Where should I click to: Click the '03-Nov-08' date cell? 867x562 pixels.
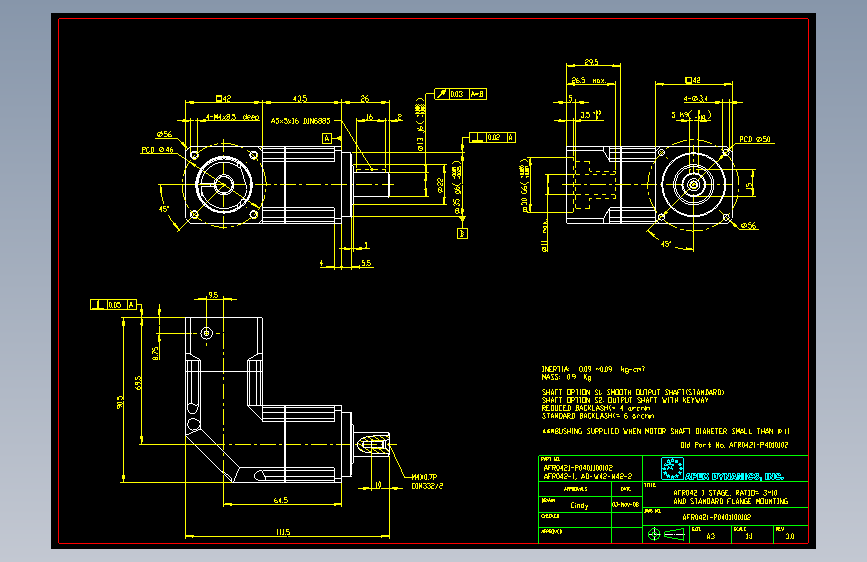click(x=626, y=504)
